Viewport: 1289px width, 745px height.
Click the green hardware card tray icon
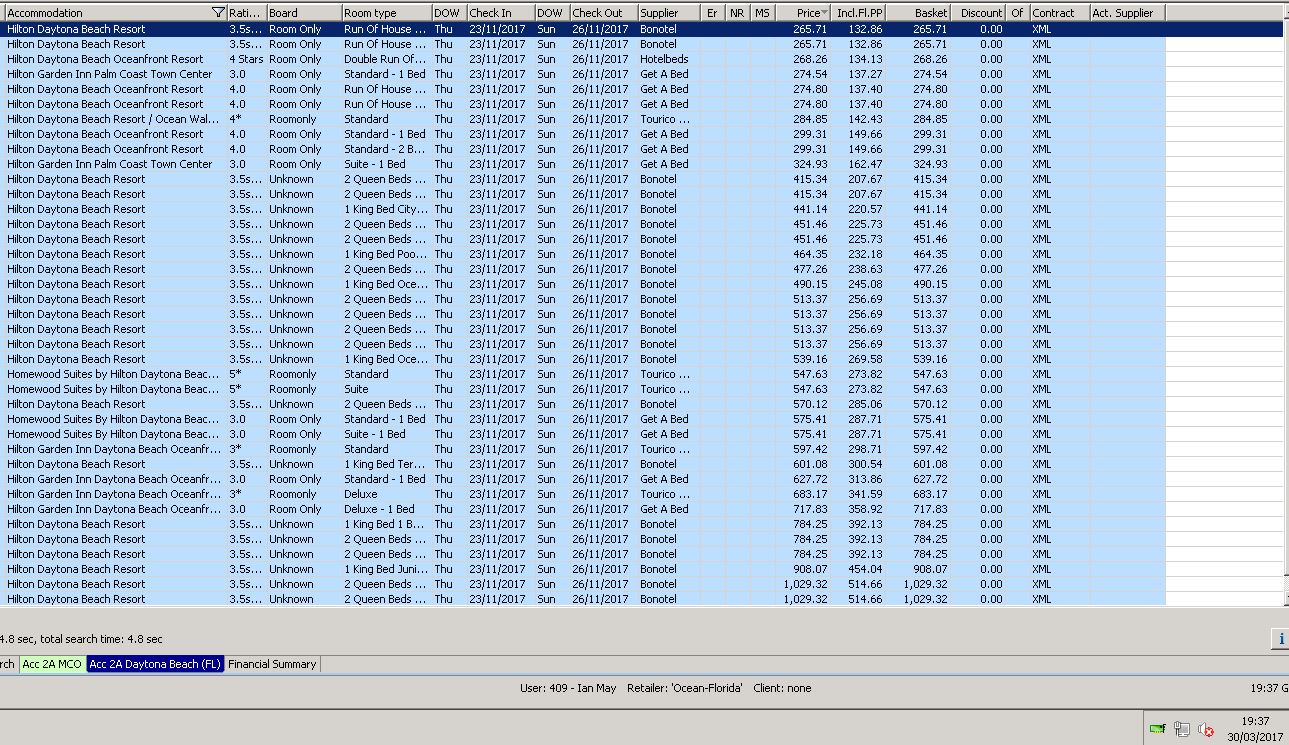pyautogui.click(x=1158, y=729)
